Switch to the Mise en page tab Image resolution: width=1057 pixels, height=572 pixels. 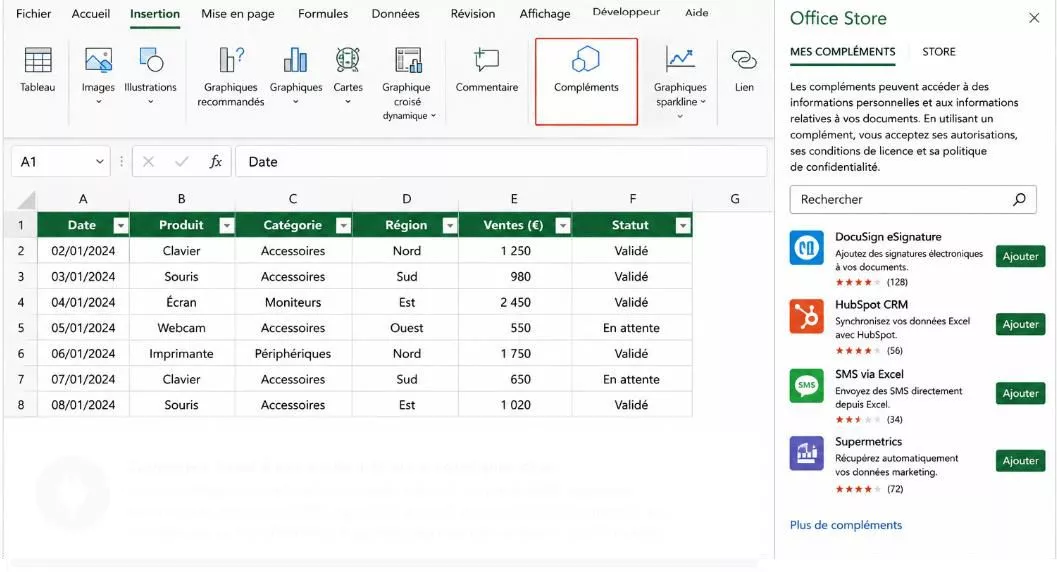[238, 13]
